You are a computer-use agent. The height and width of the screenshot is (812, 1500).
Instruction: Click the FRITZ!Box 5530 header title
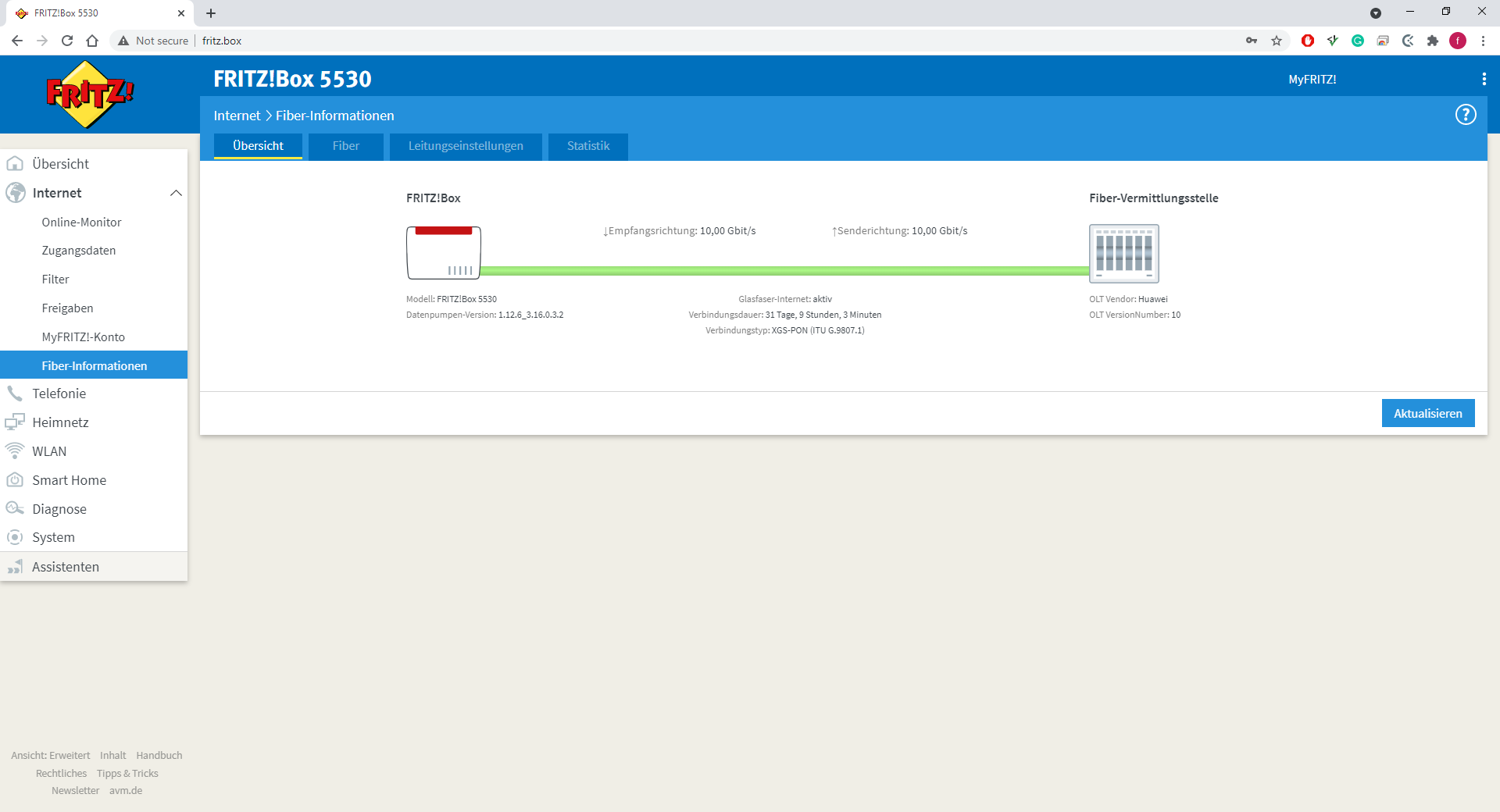292,79
